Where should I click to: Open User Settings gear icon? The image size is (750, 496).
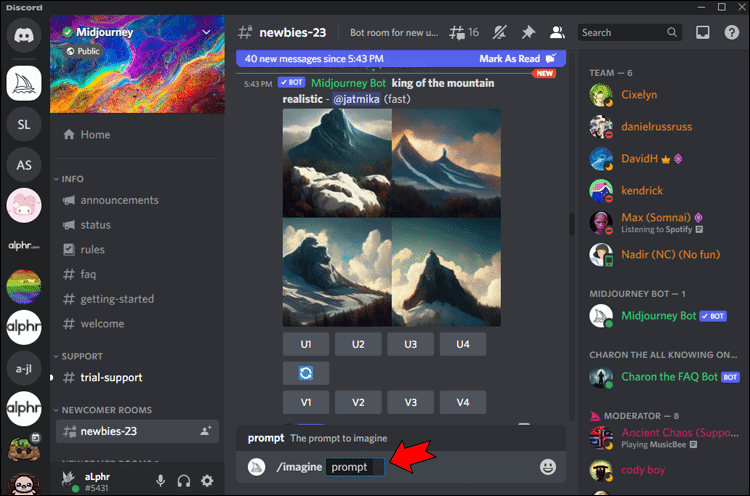pyautogui.click(x=207, y=480)
